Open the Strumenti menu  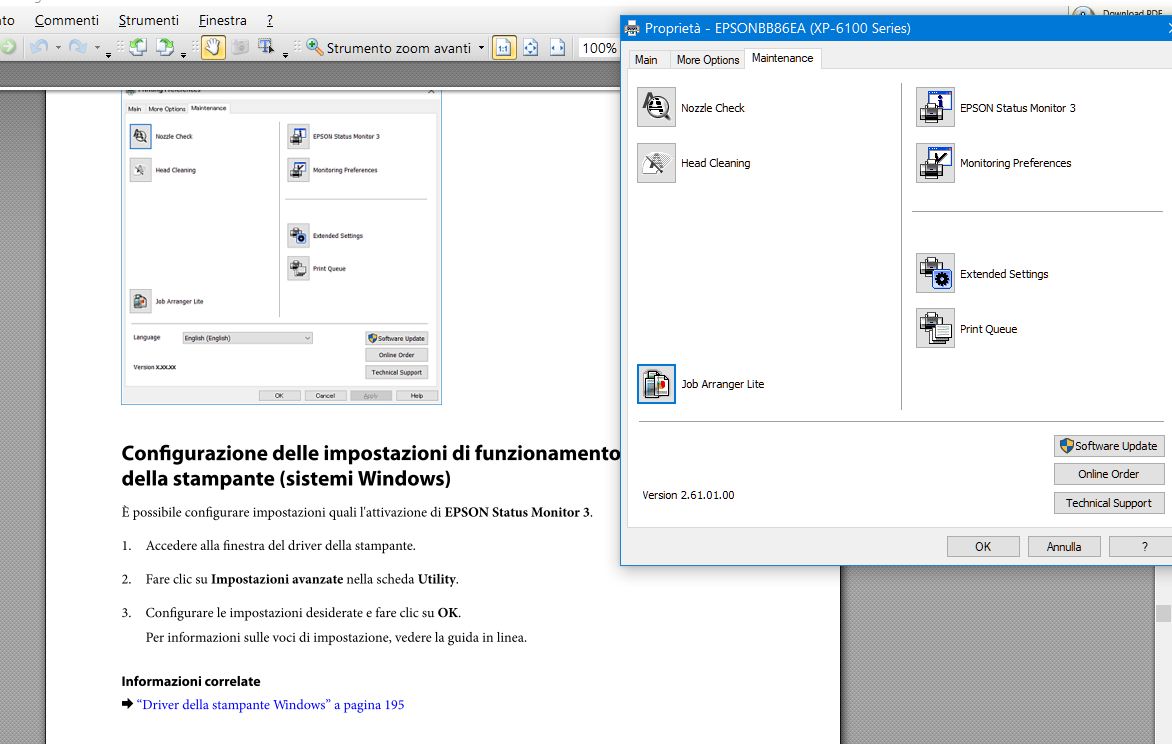click(149, 20)
